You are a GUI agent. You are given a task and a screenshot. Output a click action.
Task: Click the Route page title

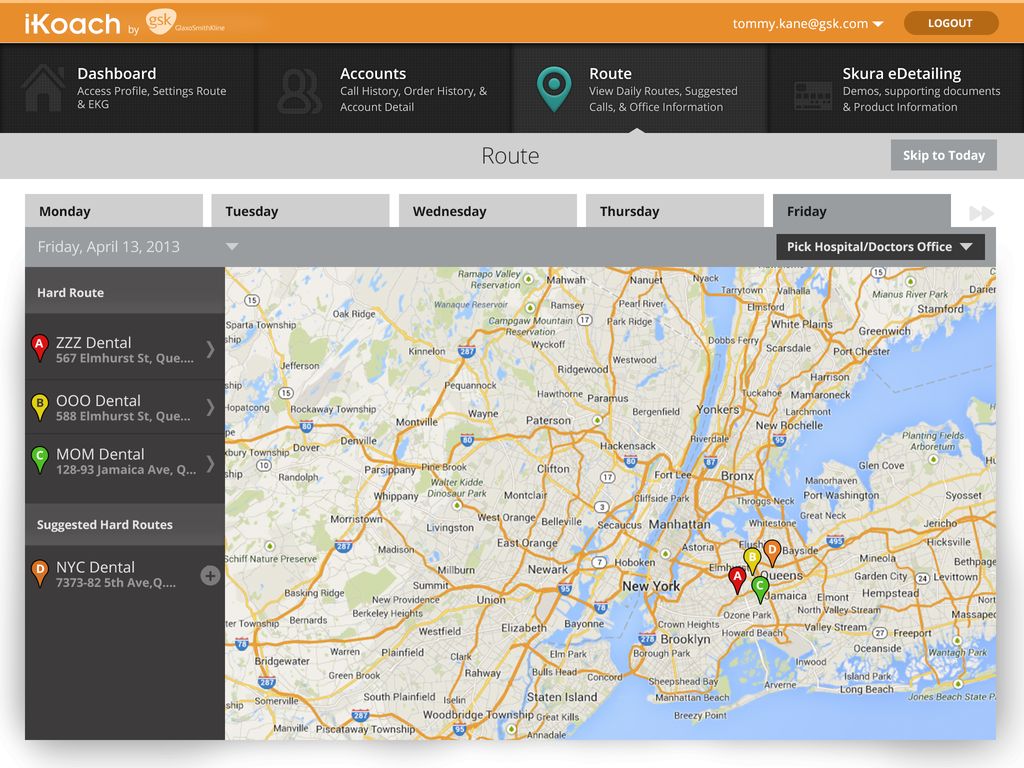(510, 155)
